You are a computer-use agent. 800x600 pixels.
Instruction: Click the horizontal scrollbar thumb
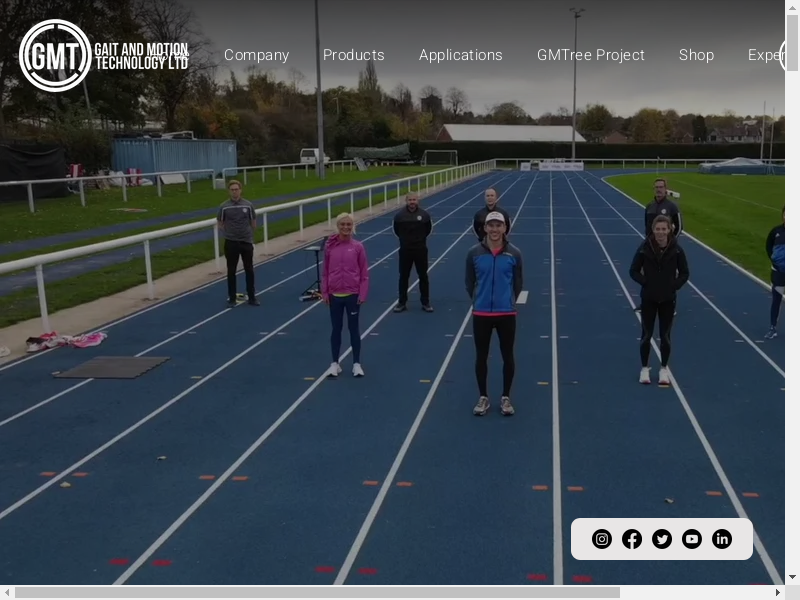(316, 592)
